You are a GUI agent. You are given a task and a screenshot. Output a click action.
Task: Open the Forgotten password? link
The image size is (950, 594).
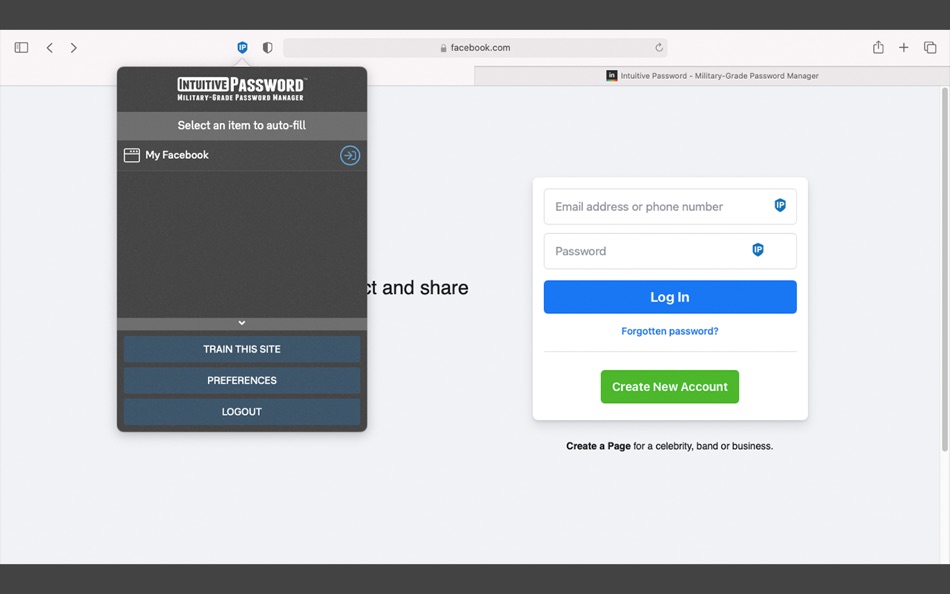(670, 331)
